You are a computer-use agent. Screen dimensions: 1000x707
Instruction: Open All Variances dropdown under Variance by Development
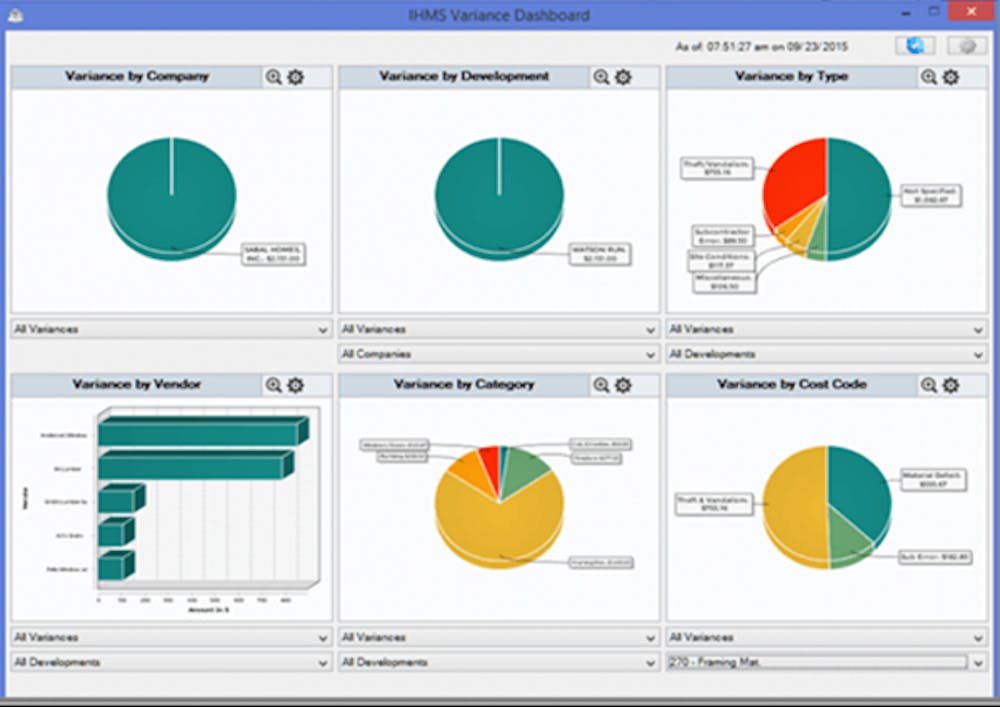coord(499,330)
